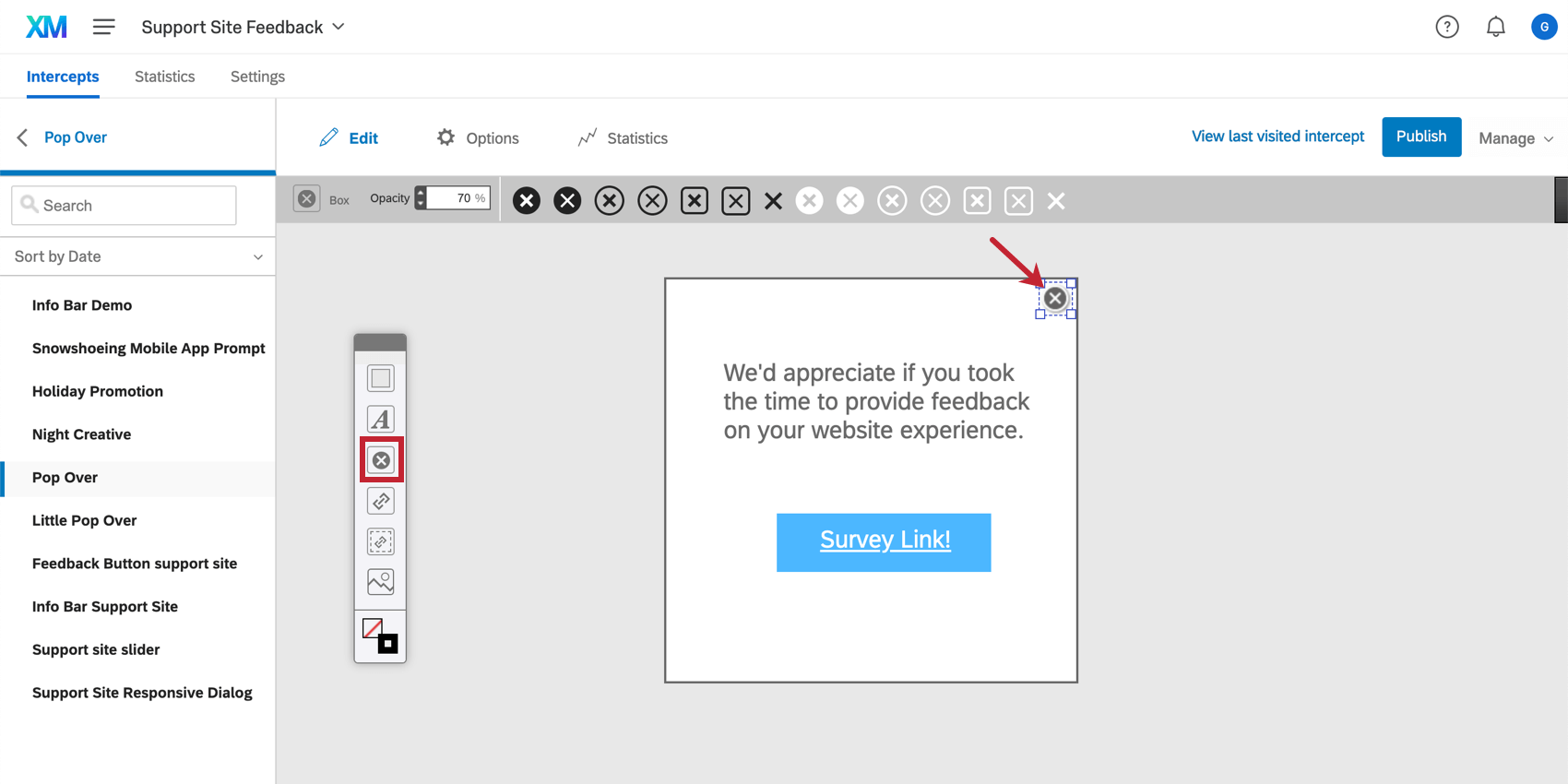Select the dashed embedded target tool
The width and height of the screenshot is (1568, 784).
coord(381,541)
